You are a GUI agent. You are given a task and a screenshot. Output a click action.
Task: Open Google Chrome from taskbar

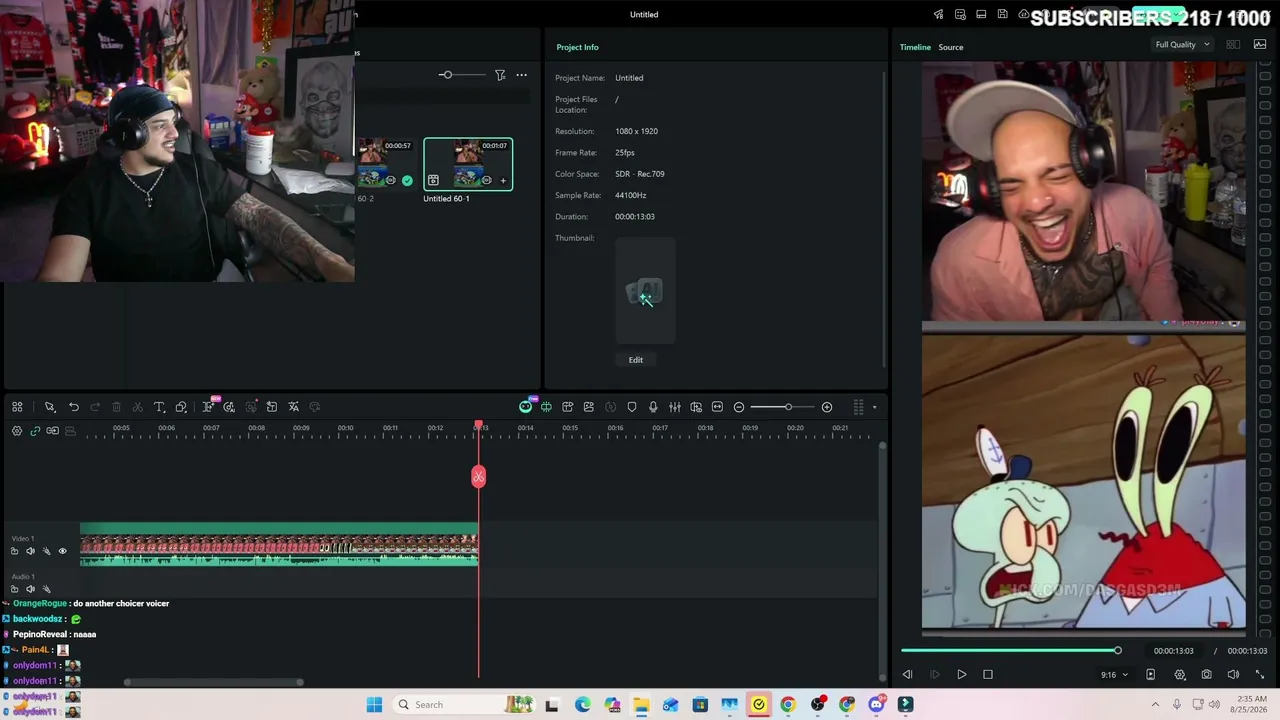[x=788, y=705]
